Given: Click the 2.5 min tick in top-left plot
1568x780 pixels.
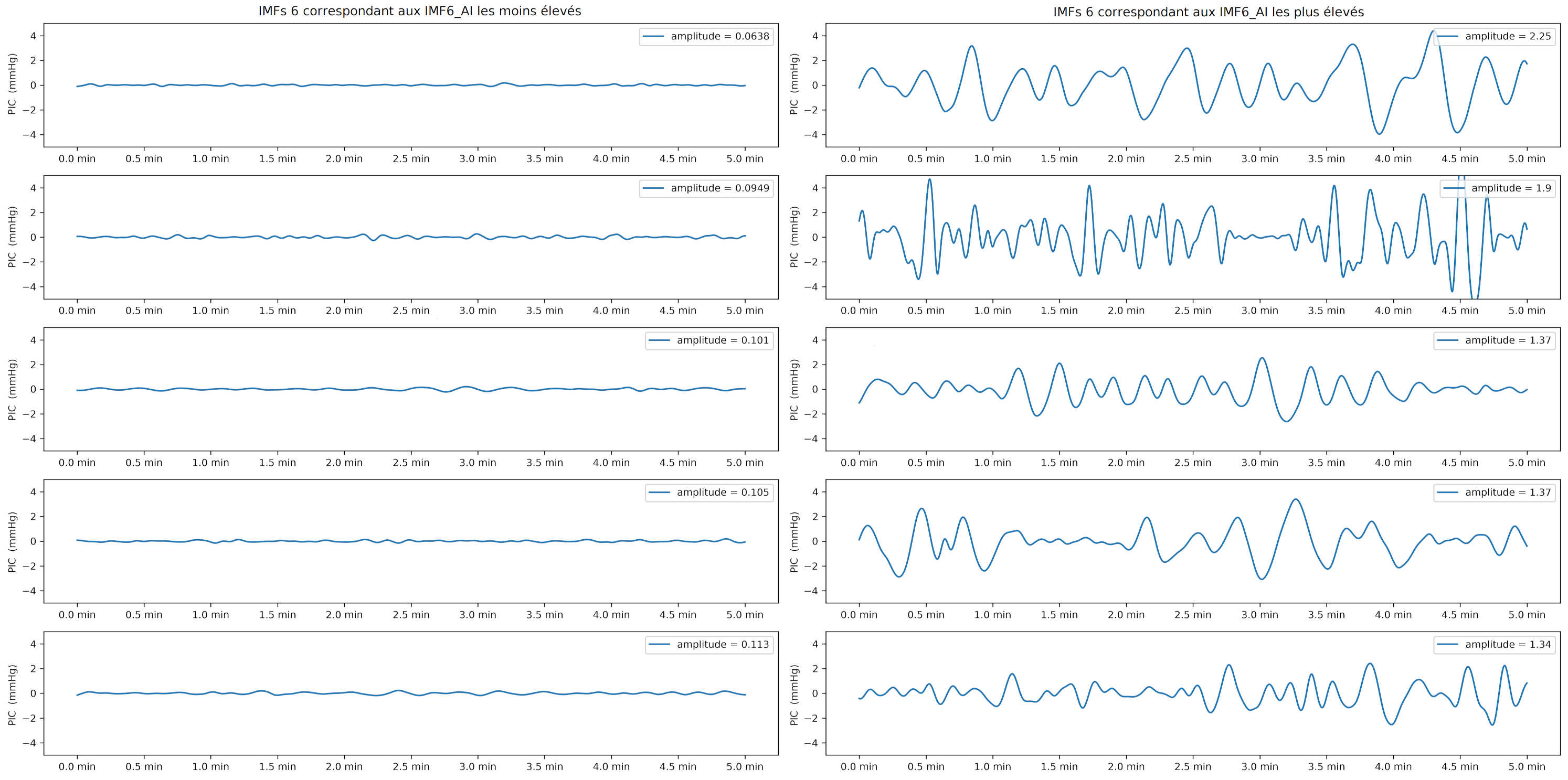Looking at the screenshot, I should [411, 159].
